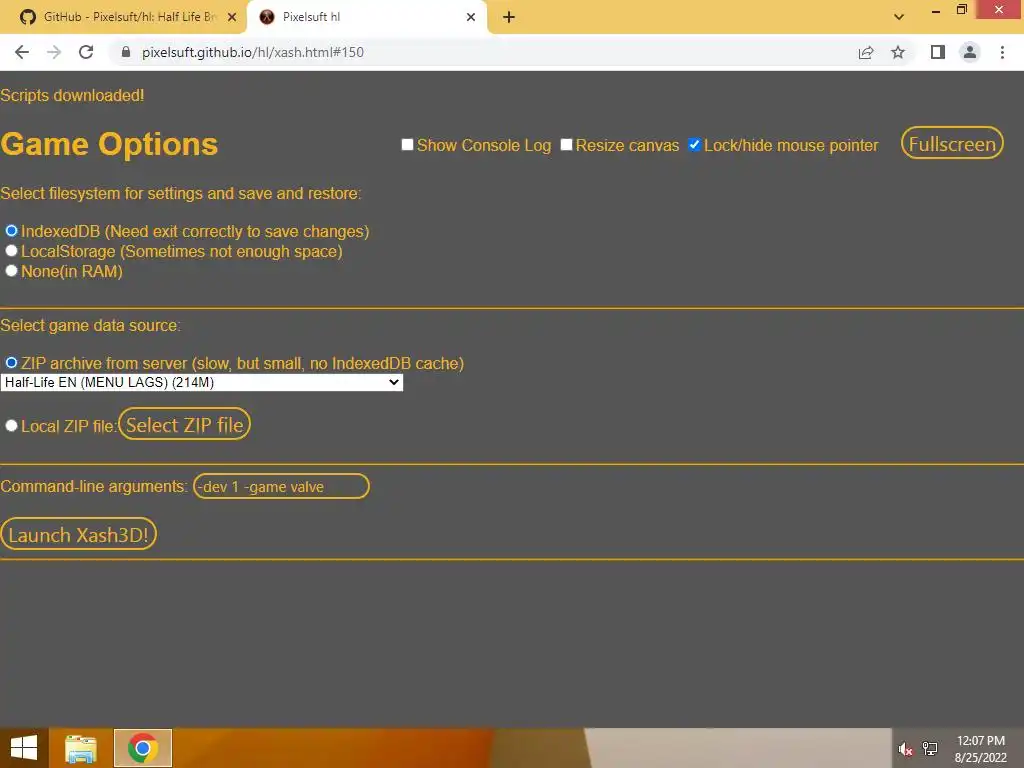Click the address bar URL
Screen dimensions: 1024x768
253,52
